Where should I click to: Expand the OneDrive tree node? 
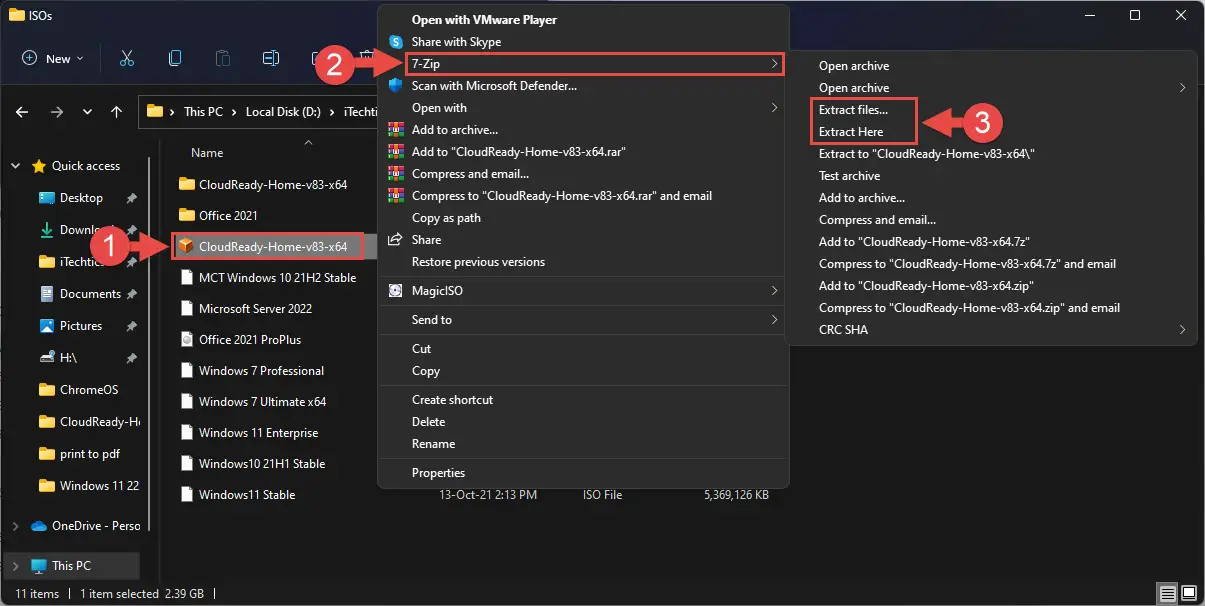15,526
